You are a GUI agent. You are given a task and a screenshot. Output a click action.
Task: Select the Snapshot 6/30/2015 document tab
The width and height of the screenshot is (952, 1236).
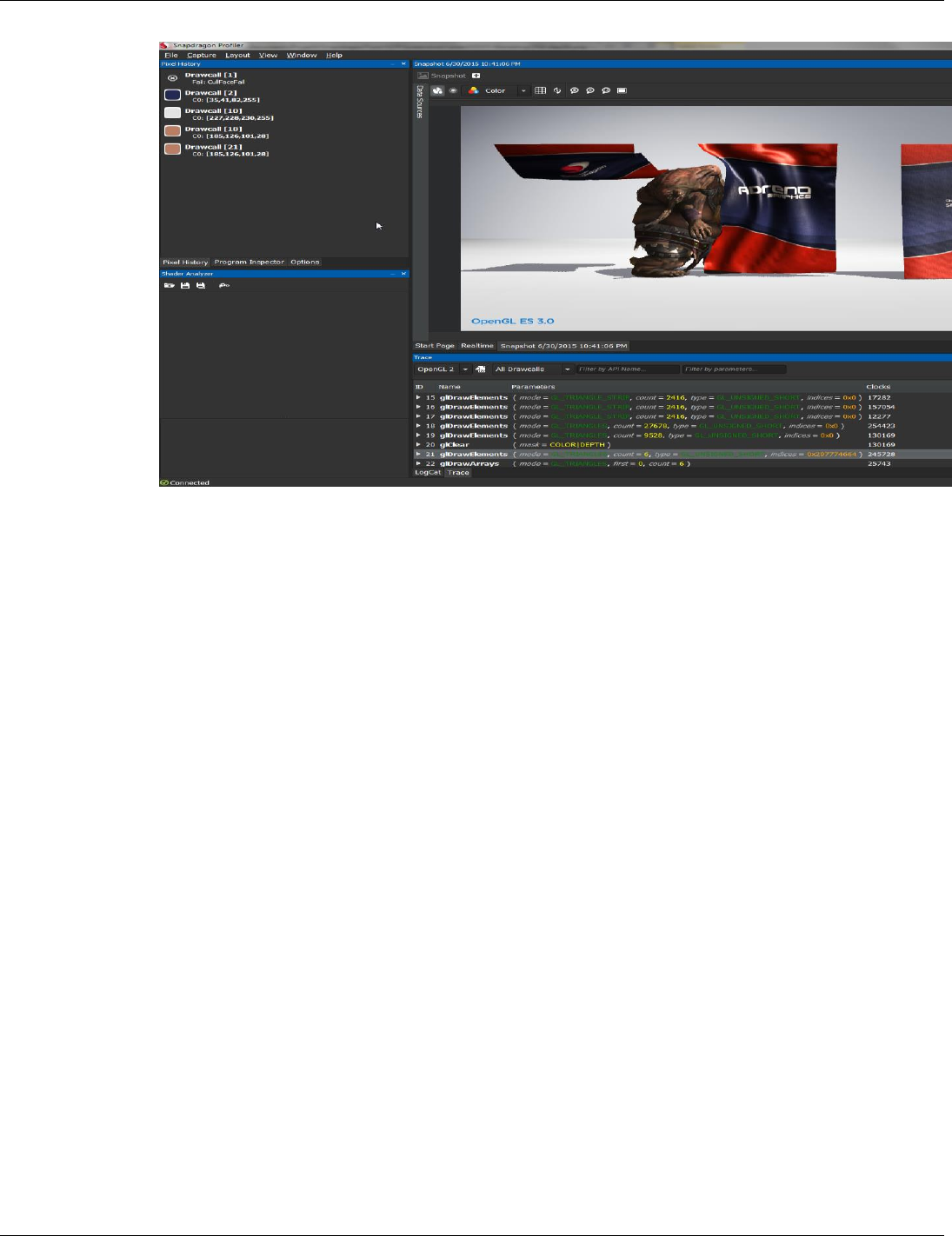pos(562,345)
